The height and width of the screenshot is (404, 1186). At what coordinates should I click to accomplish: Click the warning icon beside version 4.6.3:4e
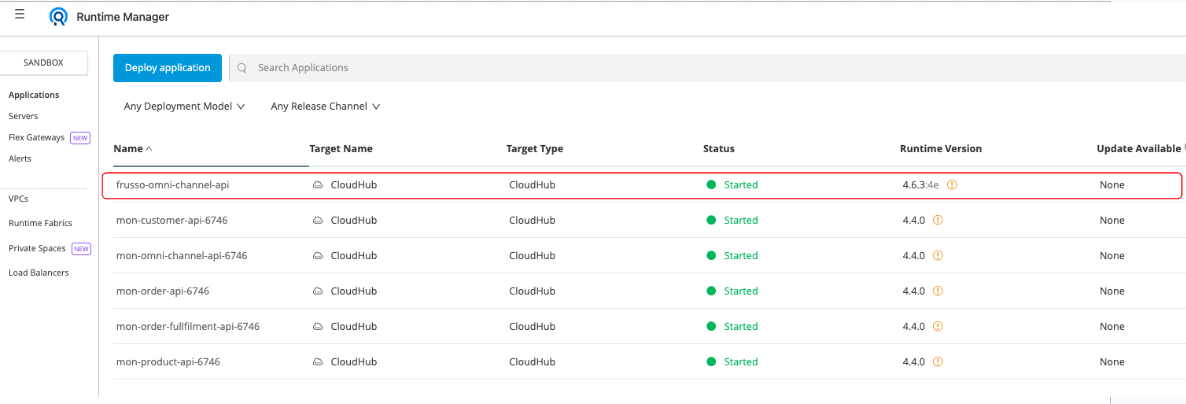952,185
